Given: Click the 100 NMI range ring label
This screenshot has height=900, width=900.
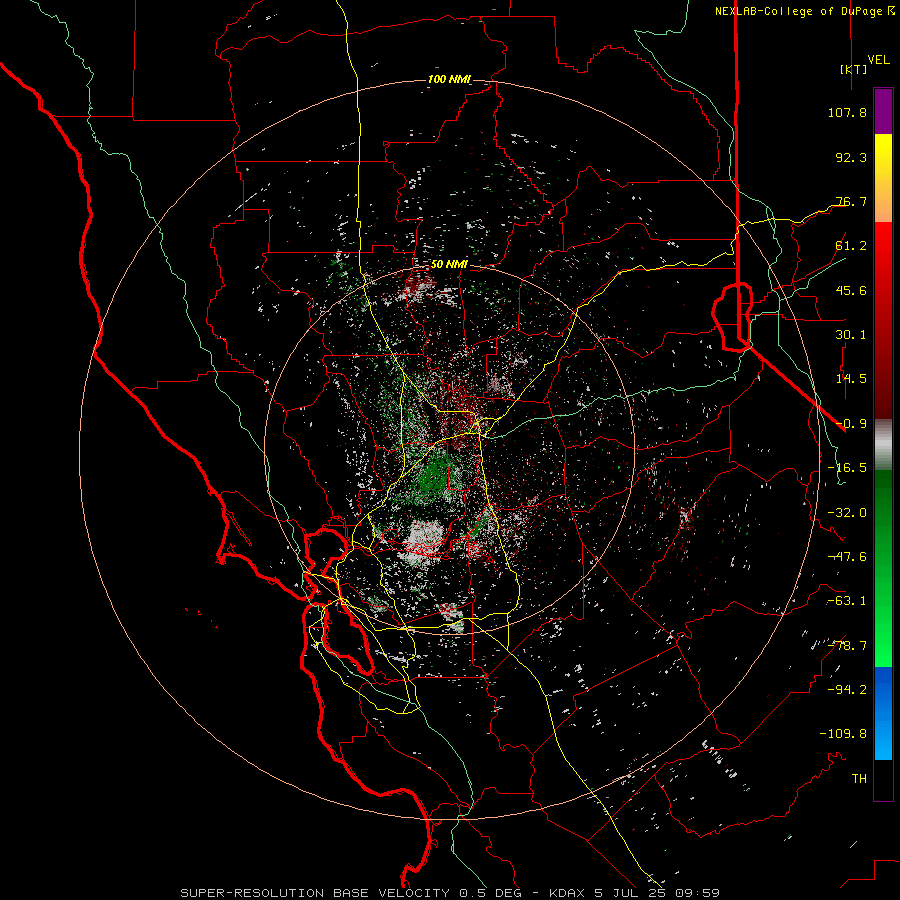Looking at the screenshot, I should coord(449,79).
